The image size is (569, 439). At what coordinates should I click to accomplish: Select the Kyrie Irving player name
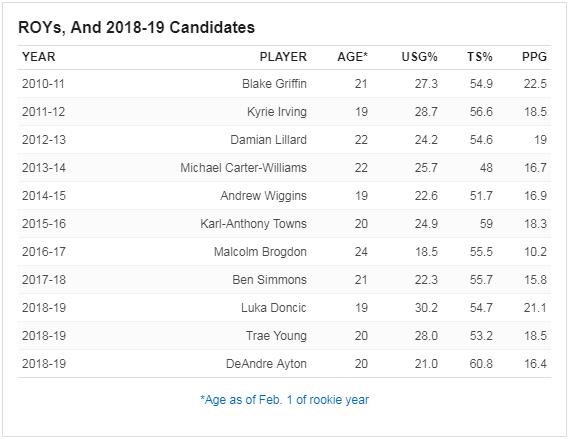[277, 112]
